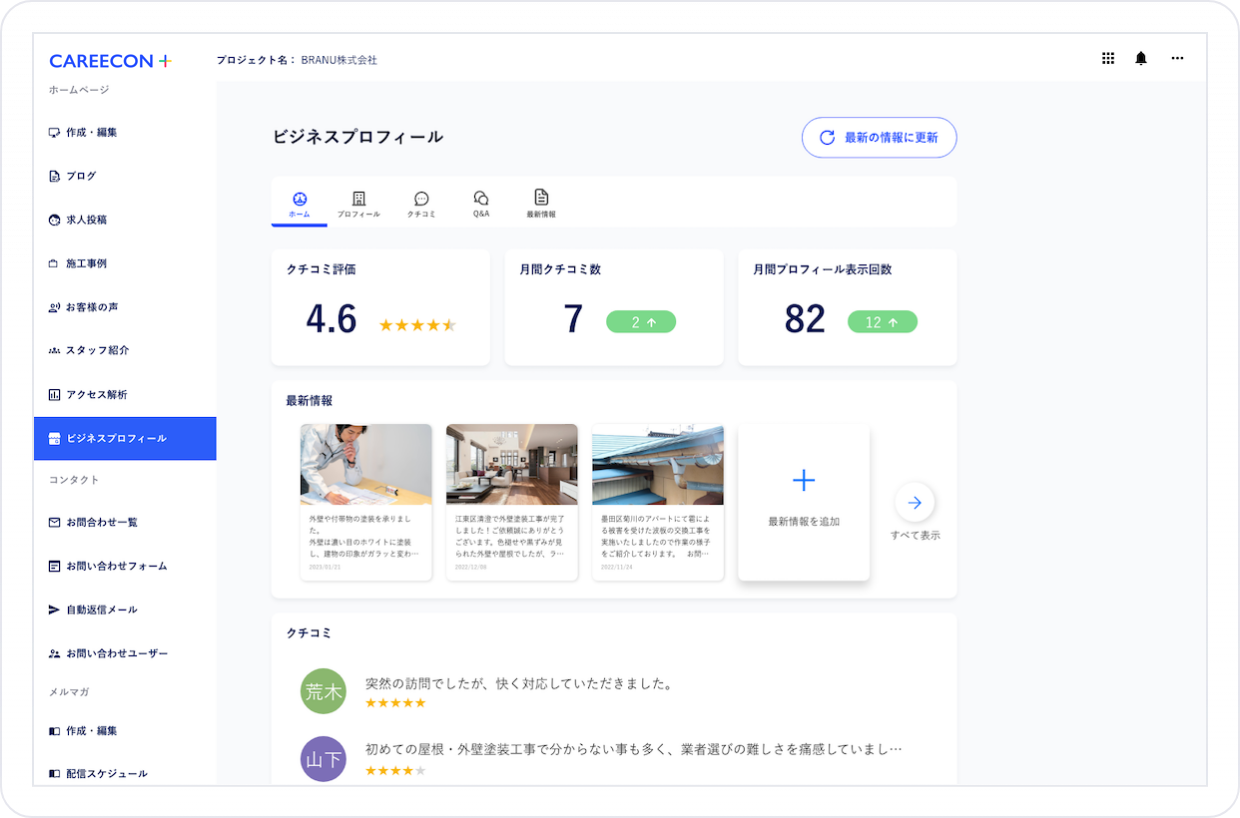
Task: Open アクセス解析 in the sidebar
Action: coord(96,395)
